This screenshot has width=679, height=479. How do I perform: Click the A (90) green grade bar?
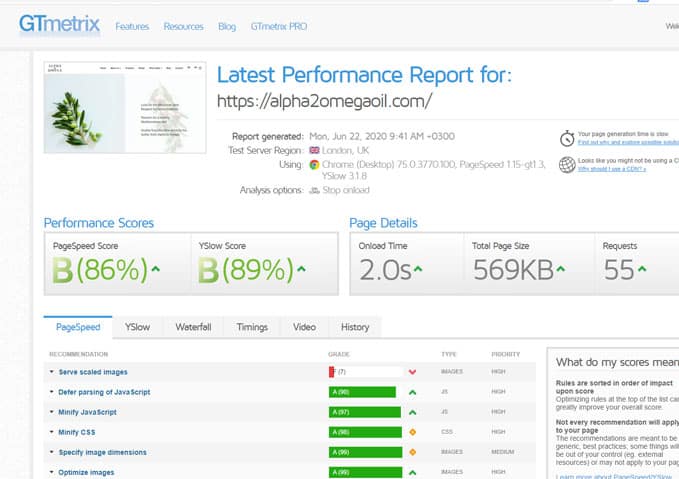(362, 392)
